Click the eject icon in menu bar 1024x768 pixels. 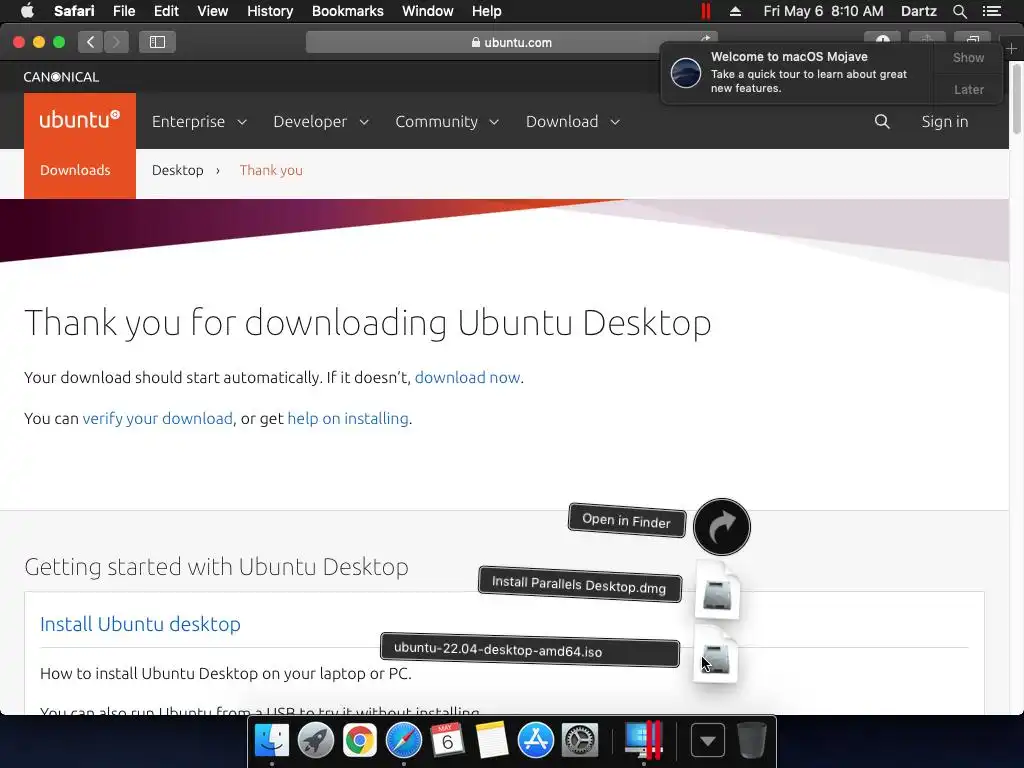pyautogui.click(x=735, y=11)
